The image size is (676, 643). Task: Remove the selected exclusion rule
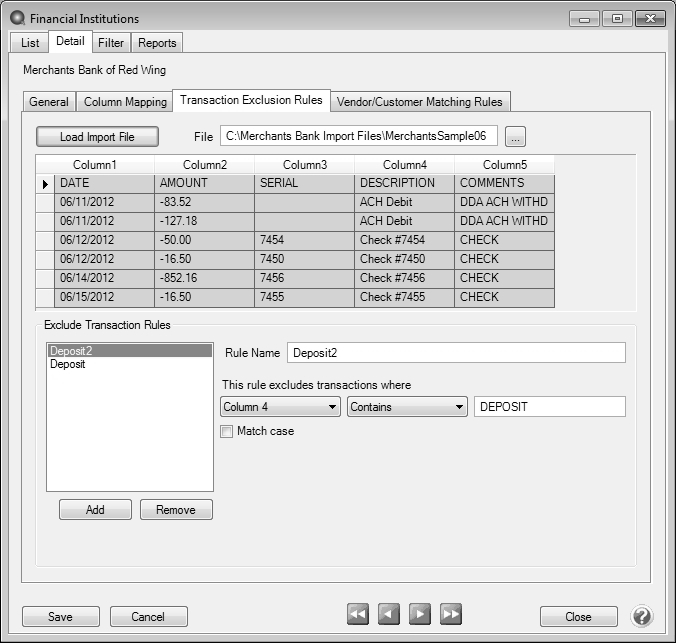click(x=176, y=509)
